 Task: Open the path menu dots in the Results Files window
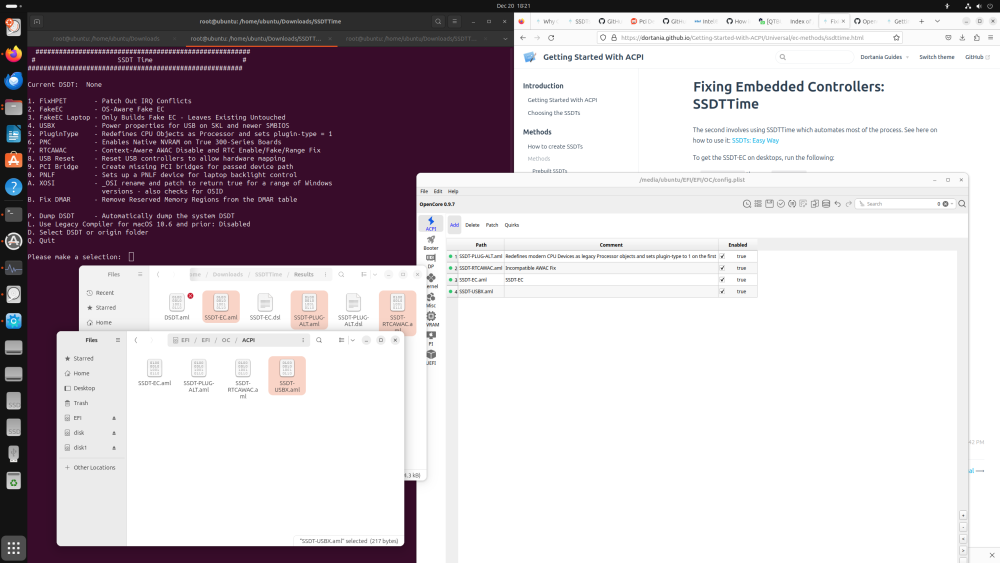tap(325, 274)
